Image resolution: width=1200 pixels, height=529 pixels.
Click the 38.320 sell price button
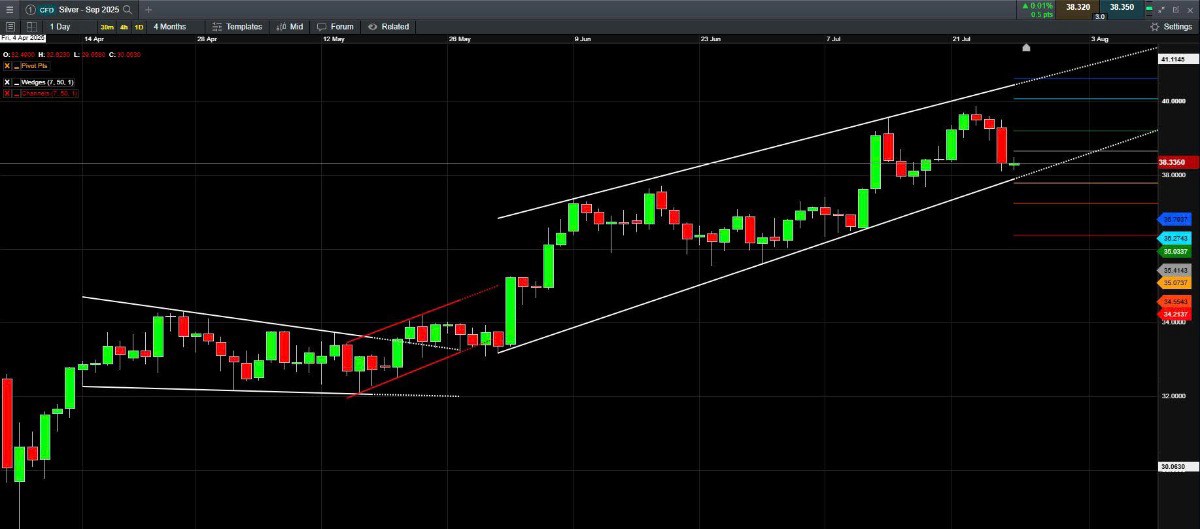tap(1078, 7)
